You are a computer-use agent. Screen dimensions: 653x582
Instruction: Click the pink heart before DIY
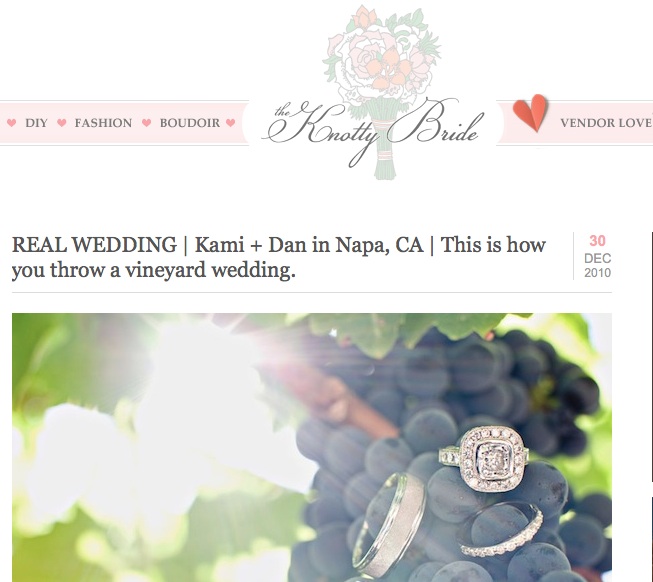pos(12,123)
